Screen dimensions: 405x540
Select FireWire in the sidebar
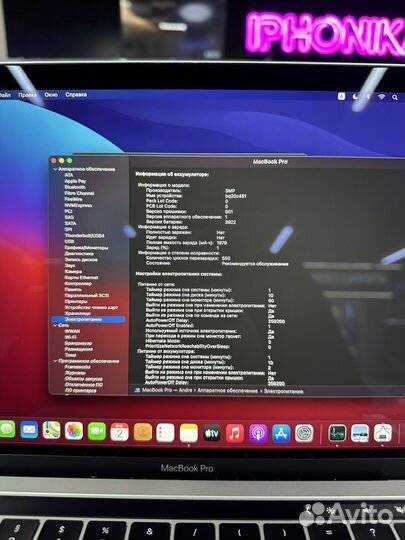[x=74, y=199]
